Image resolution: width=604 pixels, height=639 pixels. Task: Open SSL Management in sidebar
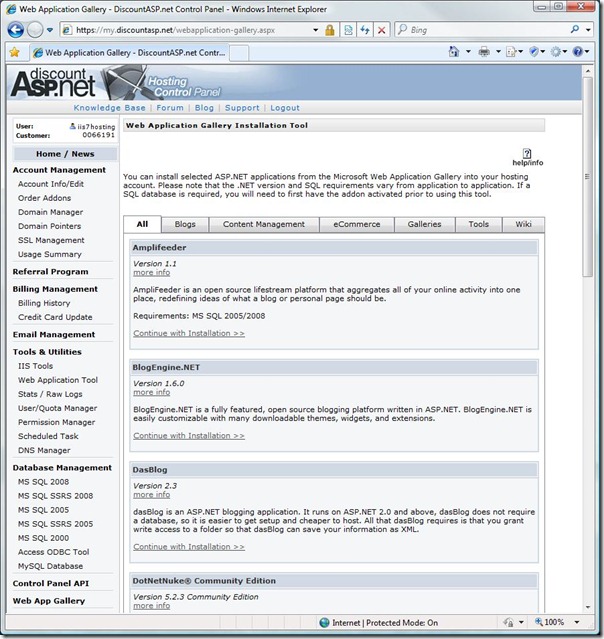(x=51, y=240)
